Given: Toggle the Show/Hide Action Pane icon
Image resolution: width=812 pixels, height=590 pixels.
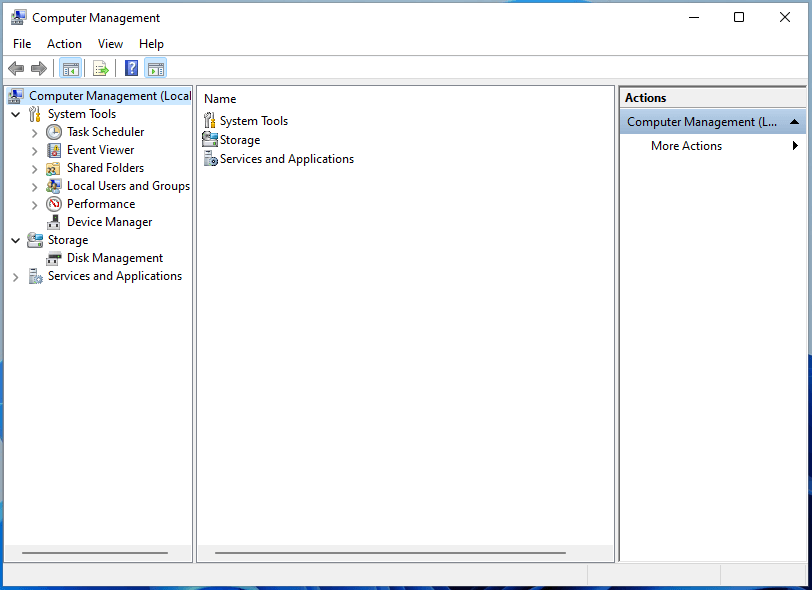Looking at the screenshot, I should [x=155, y=68].
